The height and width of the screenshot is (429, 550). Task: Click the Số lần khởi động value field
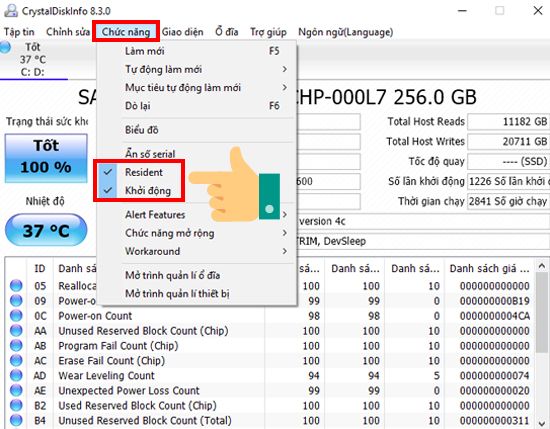509,181
